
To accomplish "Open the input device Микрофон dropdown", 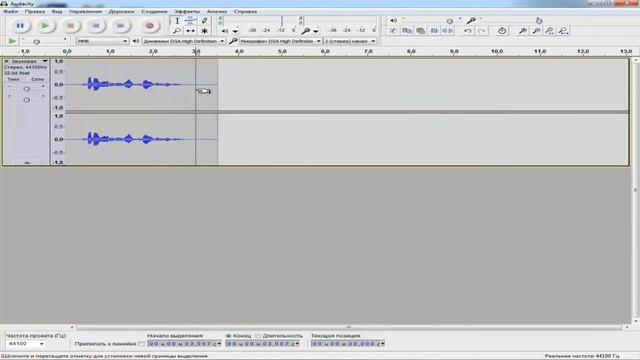I will point(280,41).
